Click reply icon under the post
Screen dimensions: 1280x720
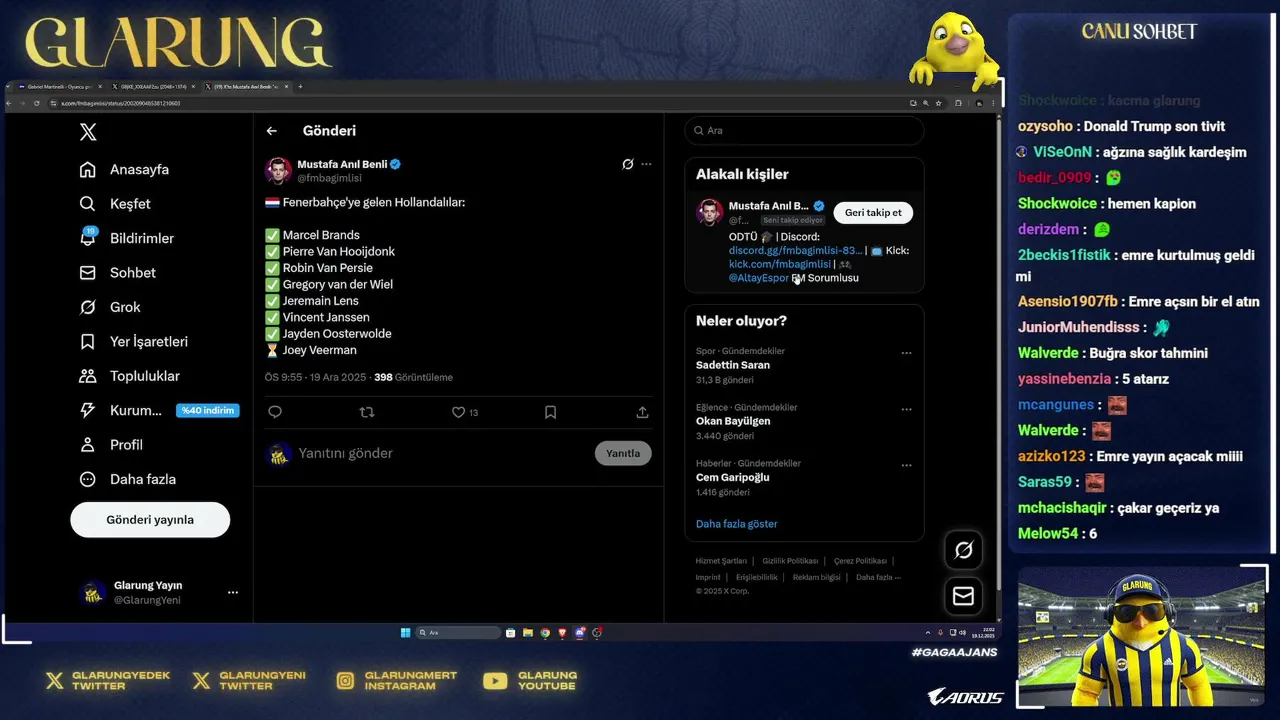275,412
